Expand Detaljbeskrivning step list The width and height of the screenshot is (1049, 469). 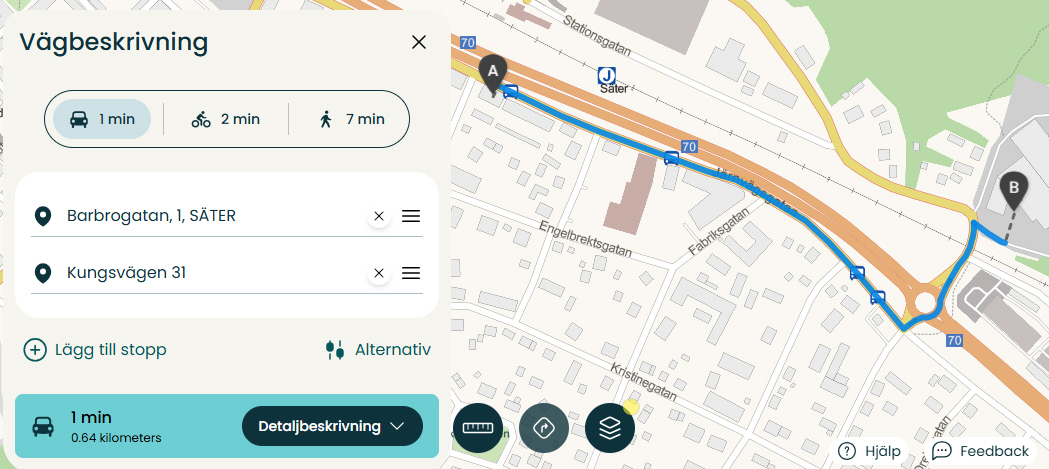click(x=332, y=426)
